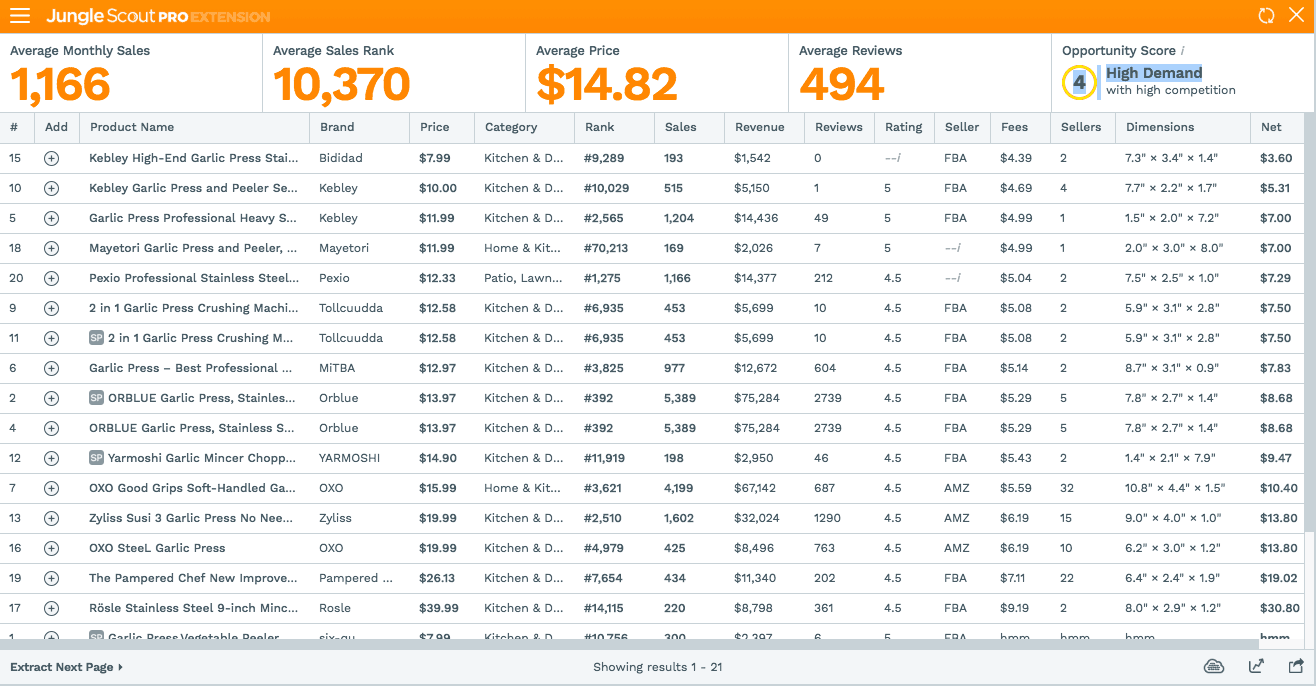The height and width of the screenshot is (686, 1316).
Task: Click seller info icon in Pexio row
Action: pos(958,278)
